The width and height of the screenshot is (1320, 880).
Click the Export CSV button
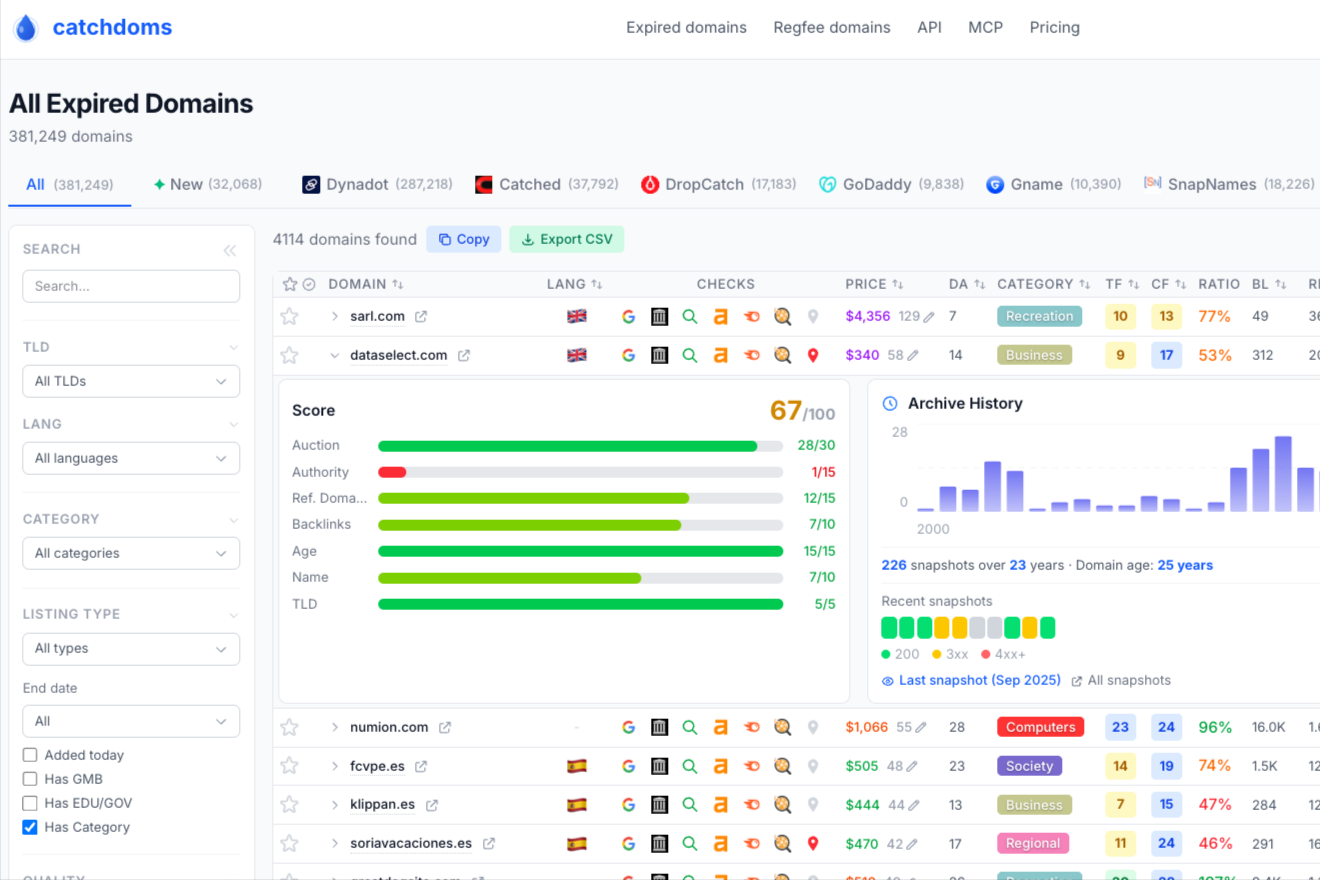point(567,239)
